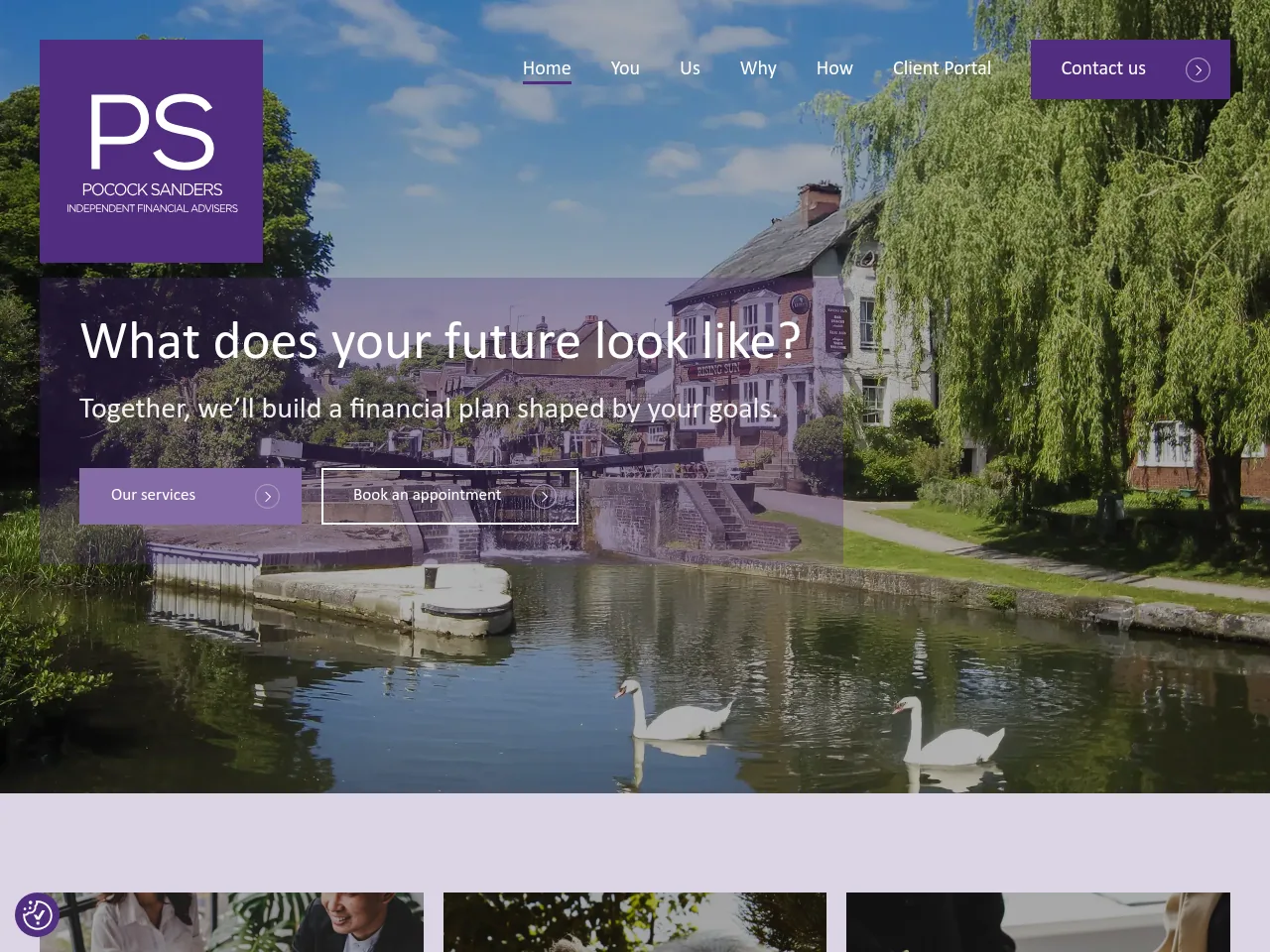Open the right card thumbnail image
The width and height of the screenshot is (1270, 952).
pos(1038,922)
